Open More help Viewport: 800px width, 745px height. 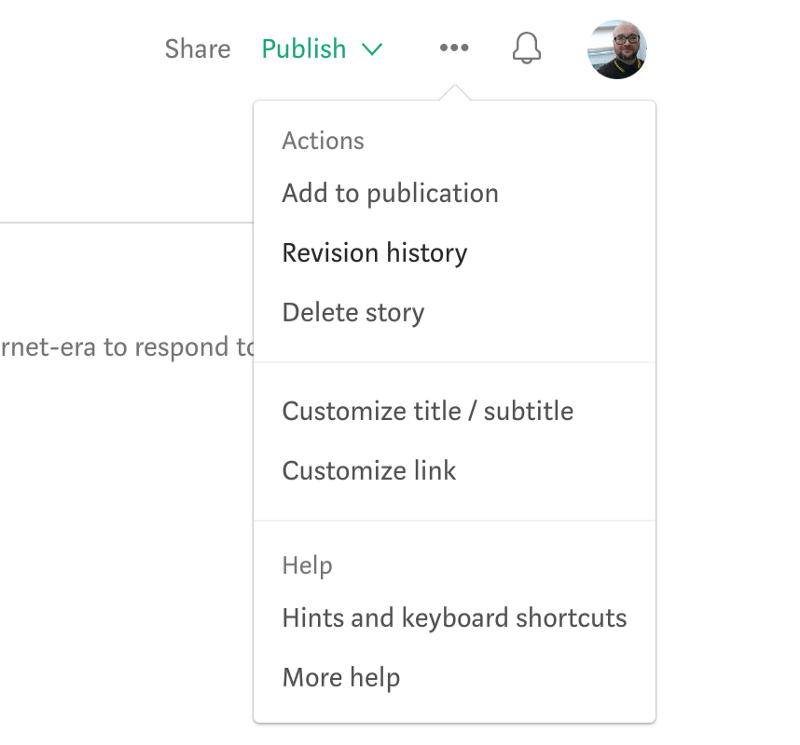tap(341, 677)
